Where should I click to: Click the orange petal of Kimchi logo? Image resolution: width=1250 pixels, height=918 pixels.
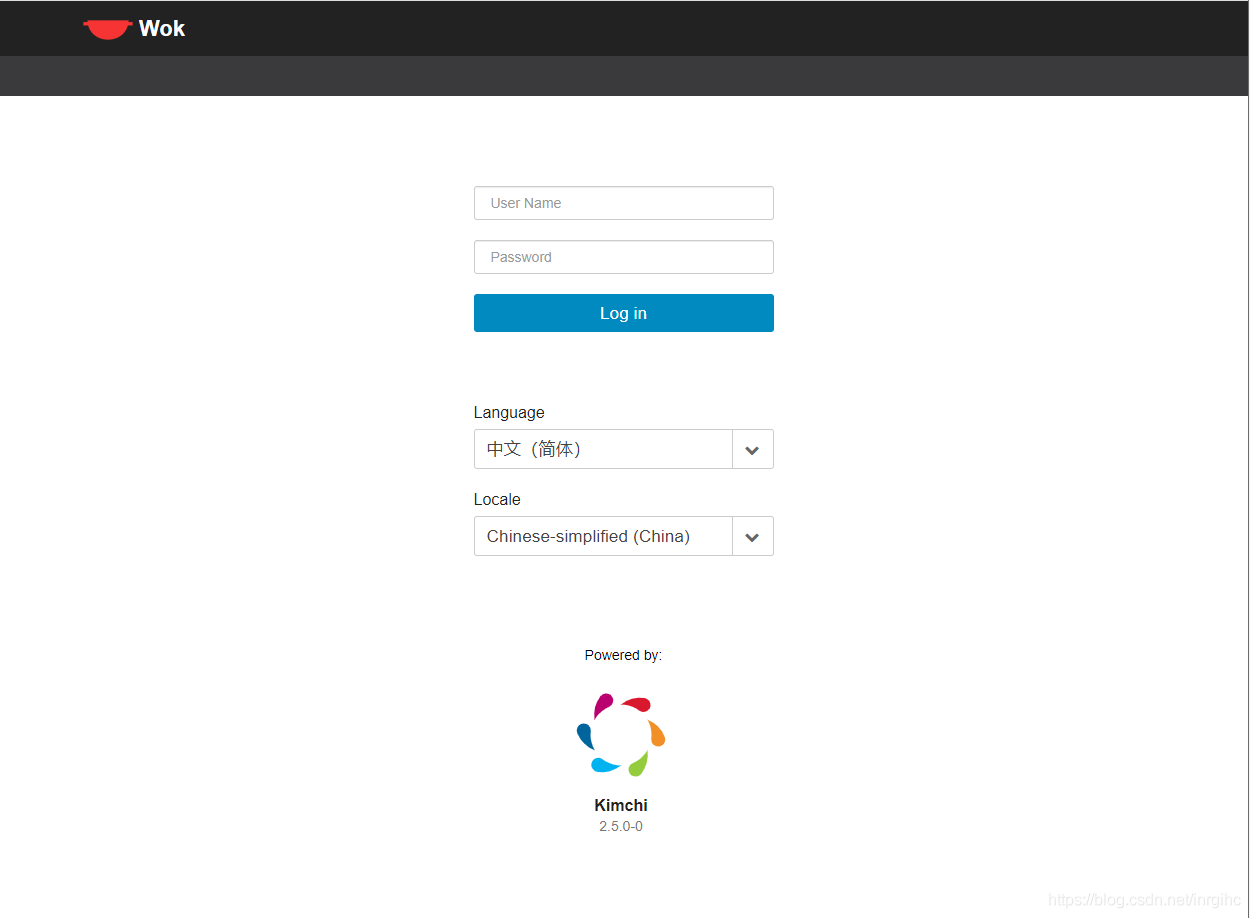pos(656,733)
